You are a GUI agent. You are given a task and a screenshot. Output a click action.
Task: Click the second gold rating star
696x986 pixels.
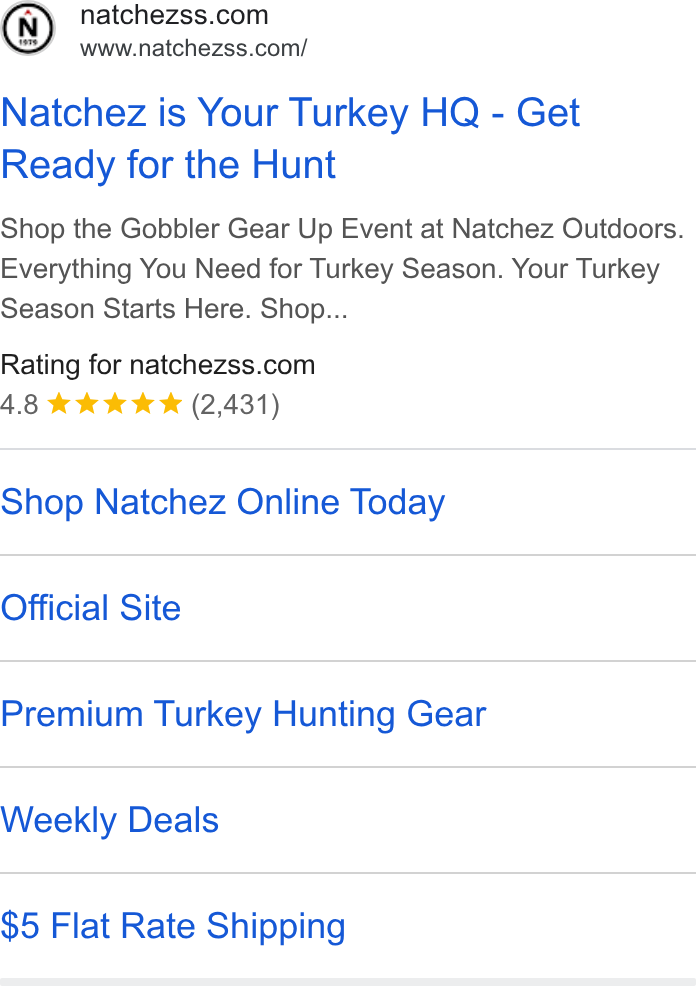pyautogui.click(x=87, y=404)
